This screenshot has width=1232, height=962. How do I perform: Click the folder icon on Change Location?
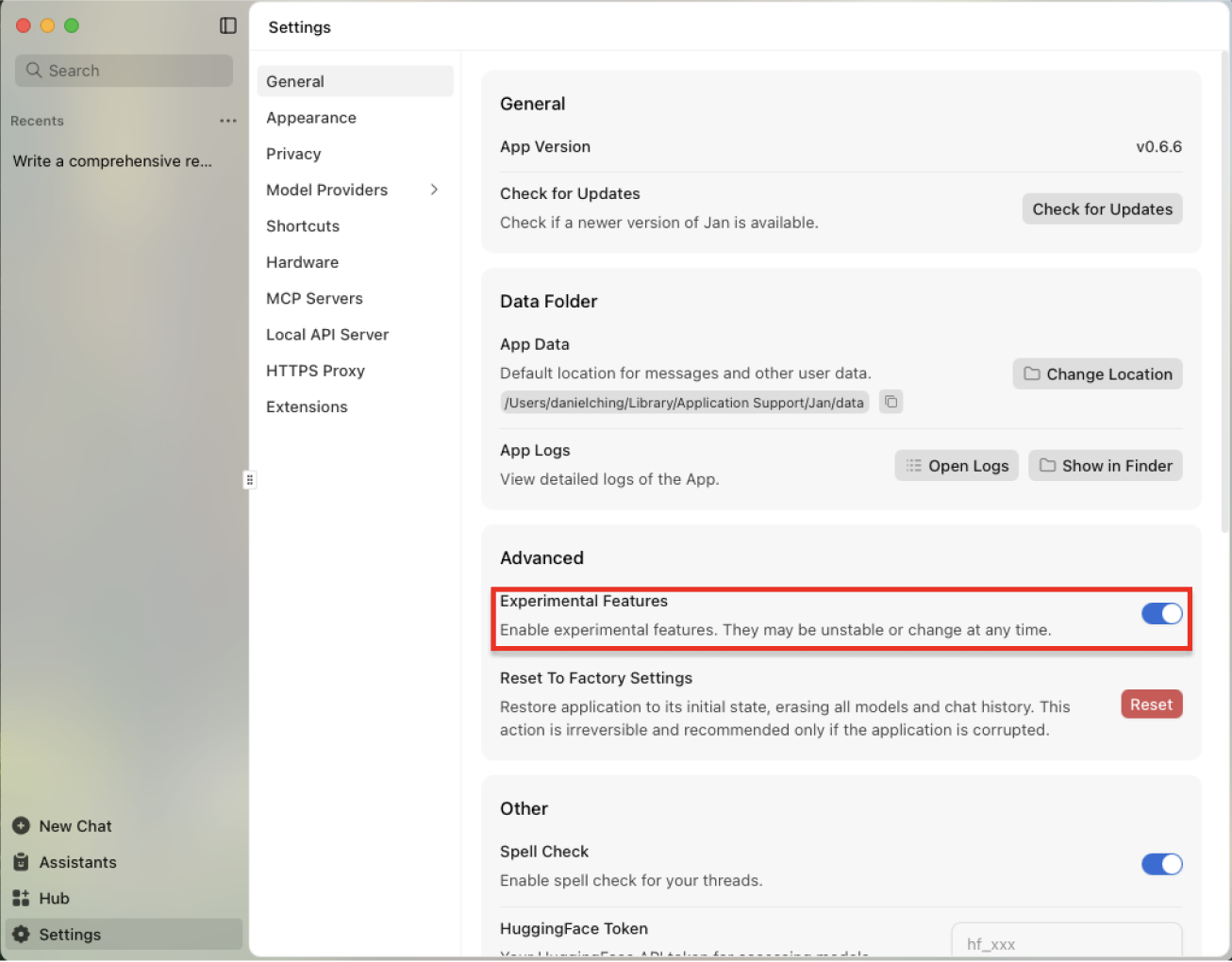[1030, 373]
